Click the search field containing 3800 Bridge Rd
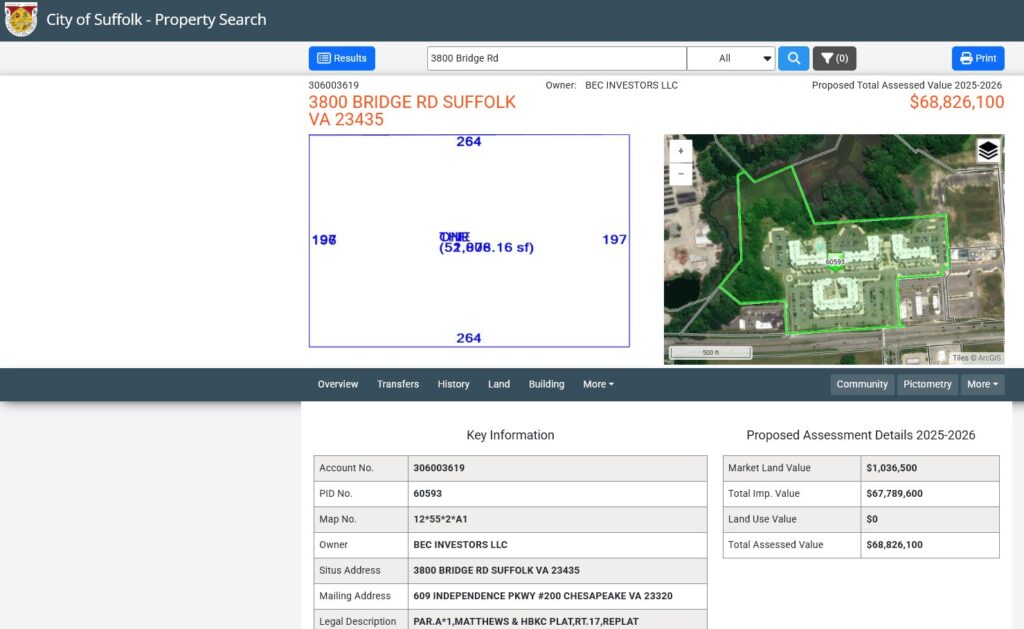1024x629 pixels. [x=556, y=58]
